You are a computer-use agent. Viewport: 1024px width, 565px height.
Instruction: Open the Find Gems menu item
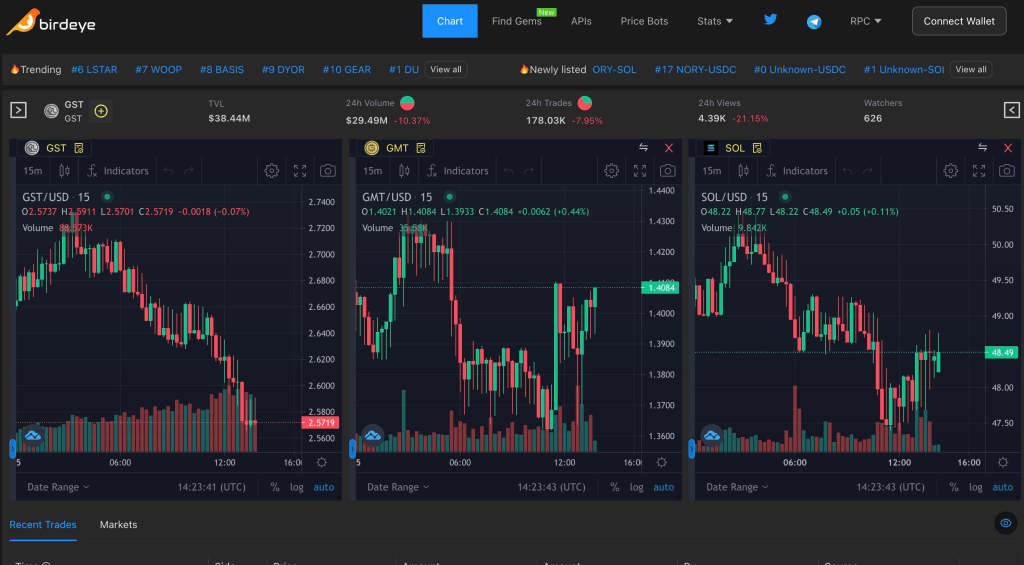[516, 21]
